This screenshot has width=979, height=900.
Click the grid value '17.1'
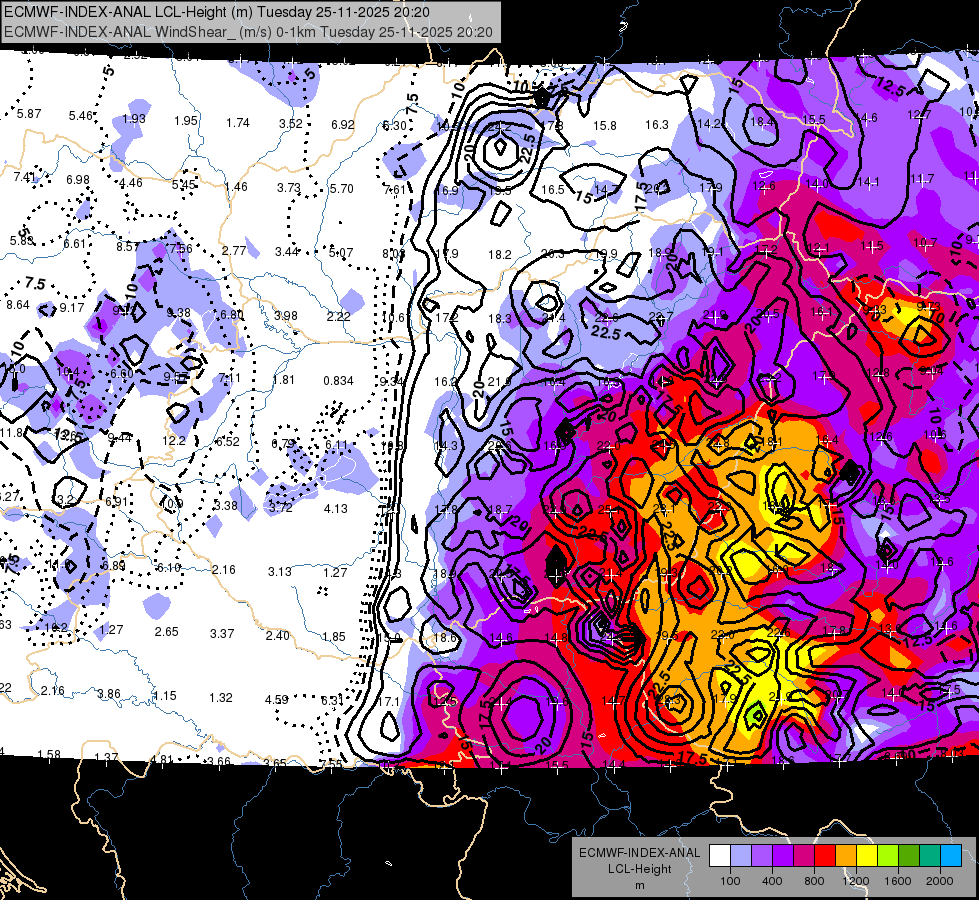[x=388, y=702]
